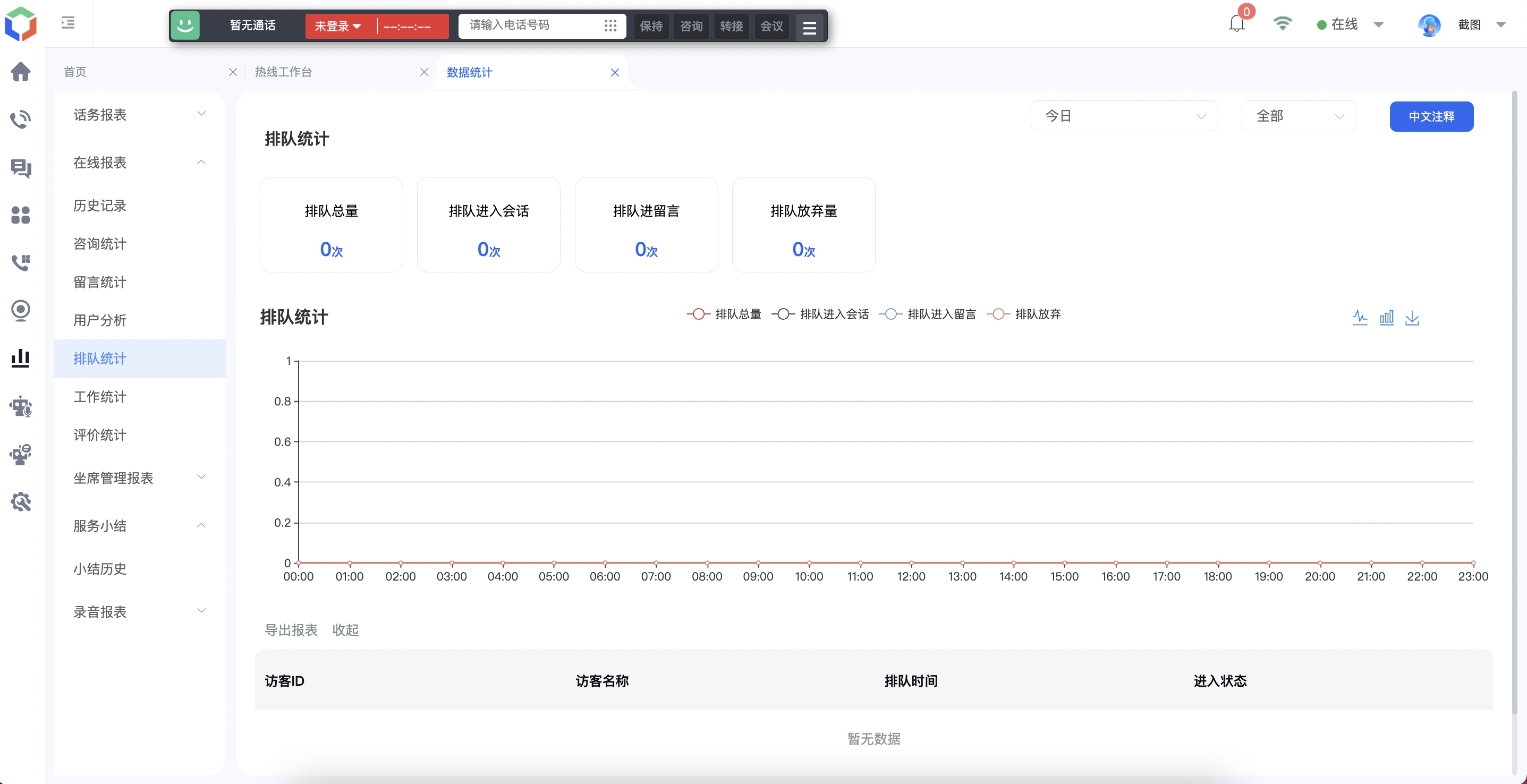Expand the 录音报表 menu group
The image size is (1527, 784).
click(140, 611)
